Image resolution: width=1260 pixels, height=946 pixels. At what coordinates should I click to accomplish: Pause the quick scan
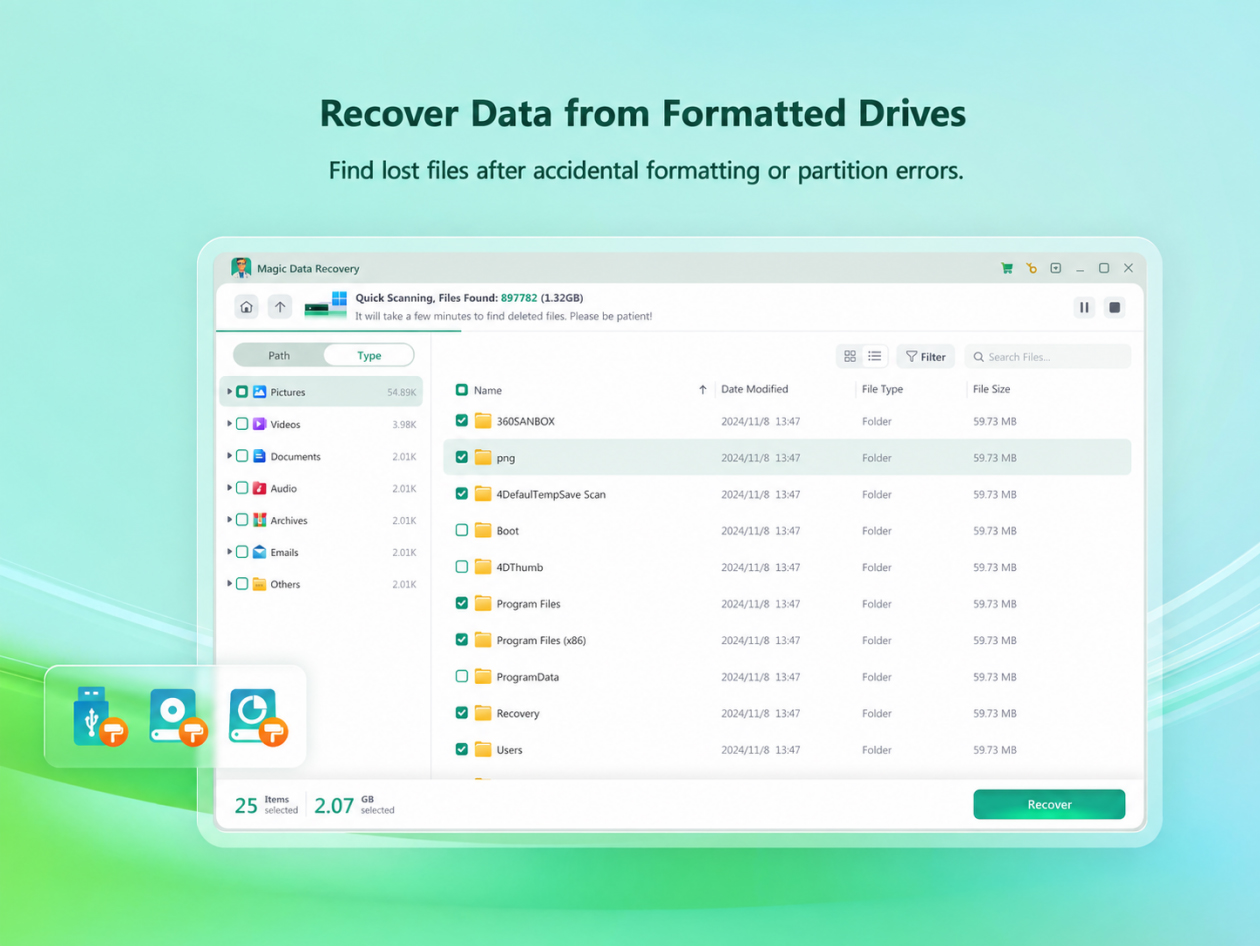(x=1084, y=307)
